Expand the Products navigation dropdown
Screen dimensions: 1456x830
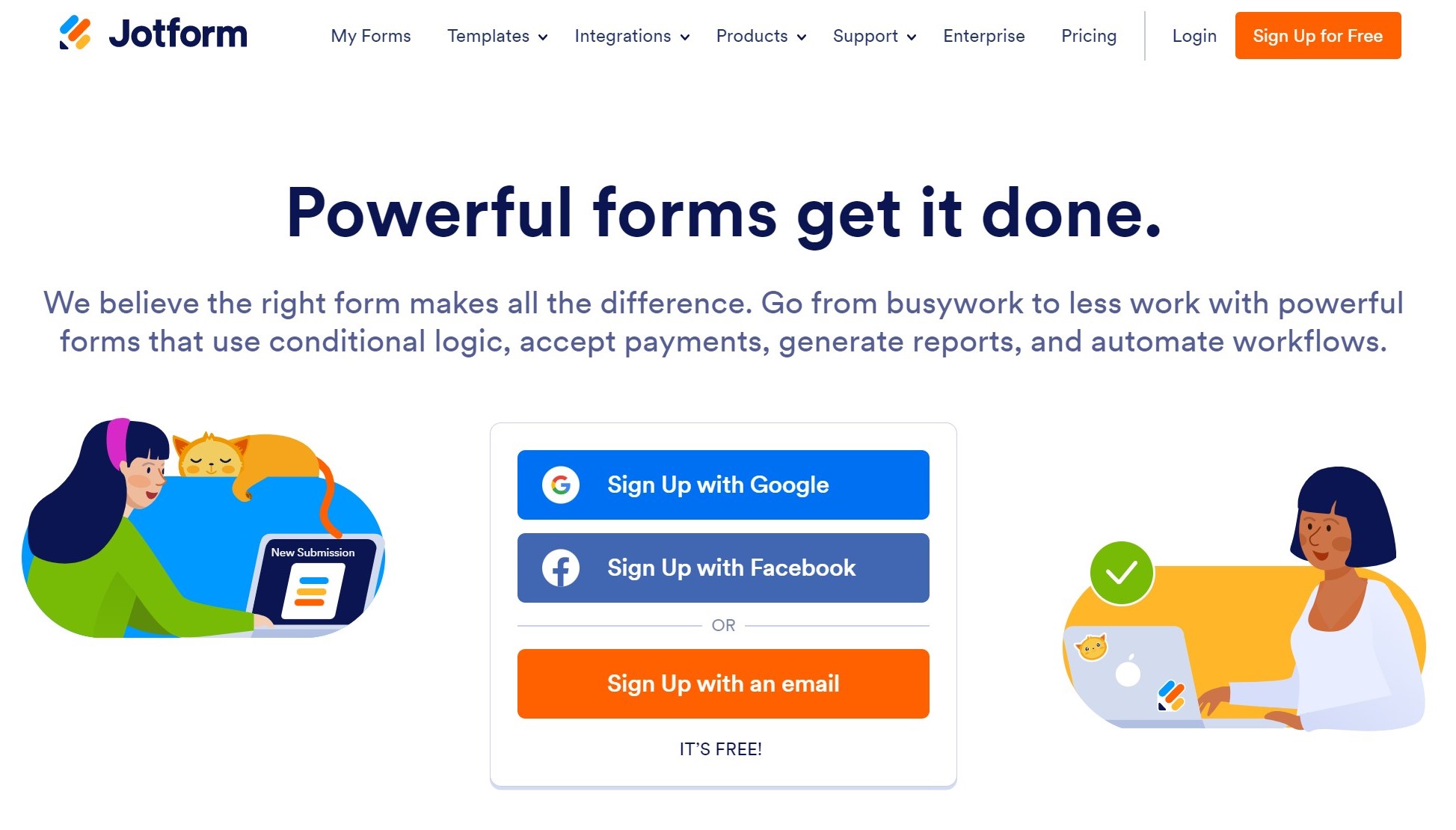click(x=762, y=36)
